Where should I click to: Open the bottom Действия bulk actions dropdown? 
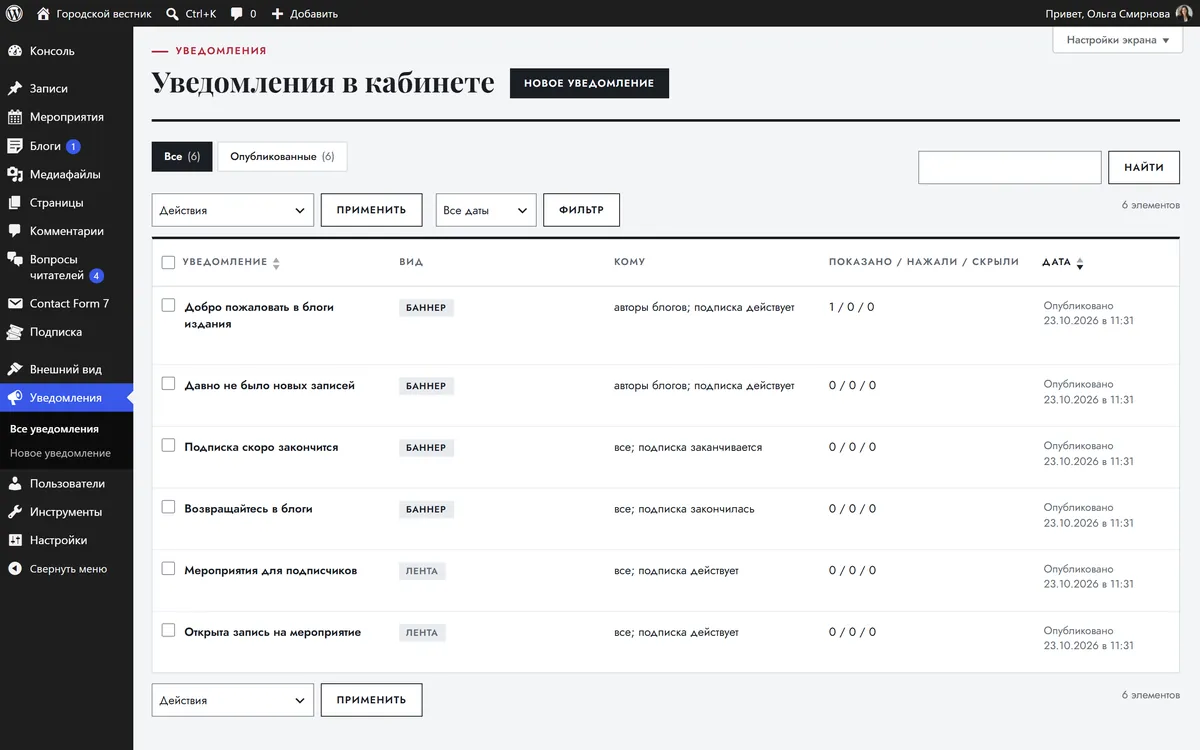(233, 700)
